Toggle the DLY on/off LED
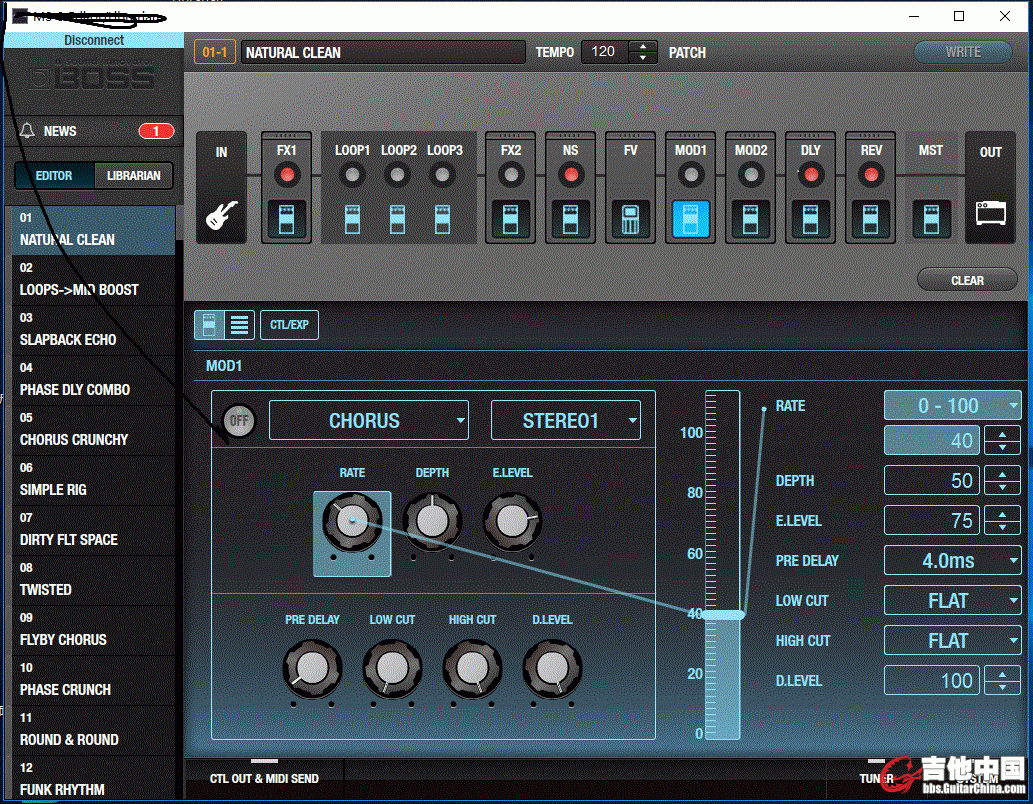Viewport: 1033px width, 804px height. click(x=810, y=175)
